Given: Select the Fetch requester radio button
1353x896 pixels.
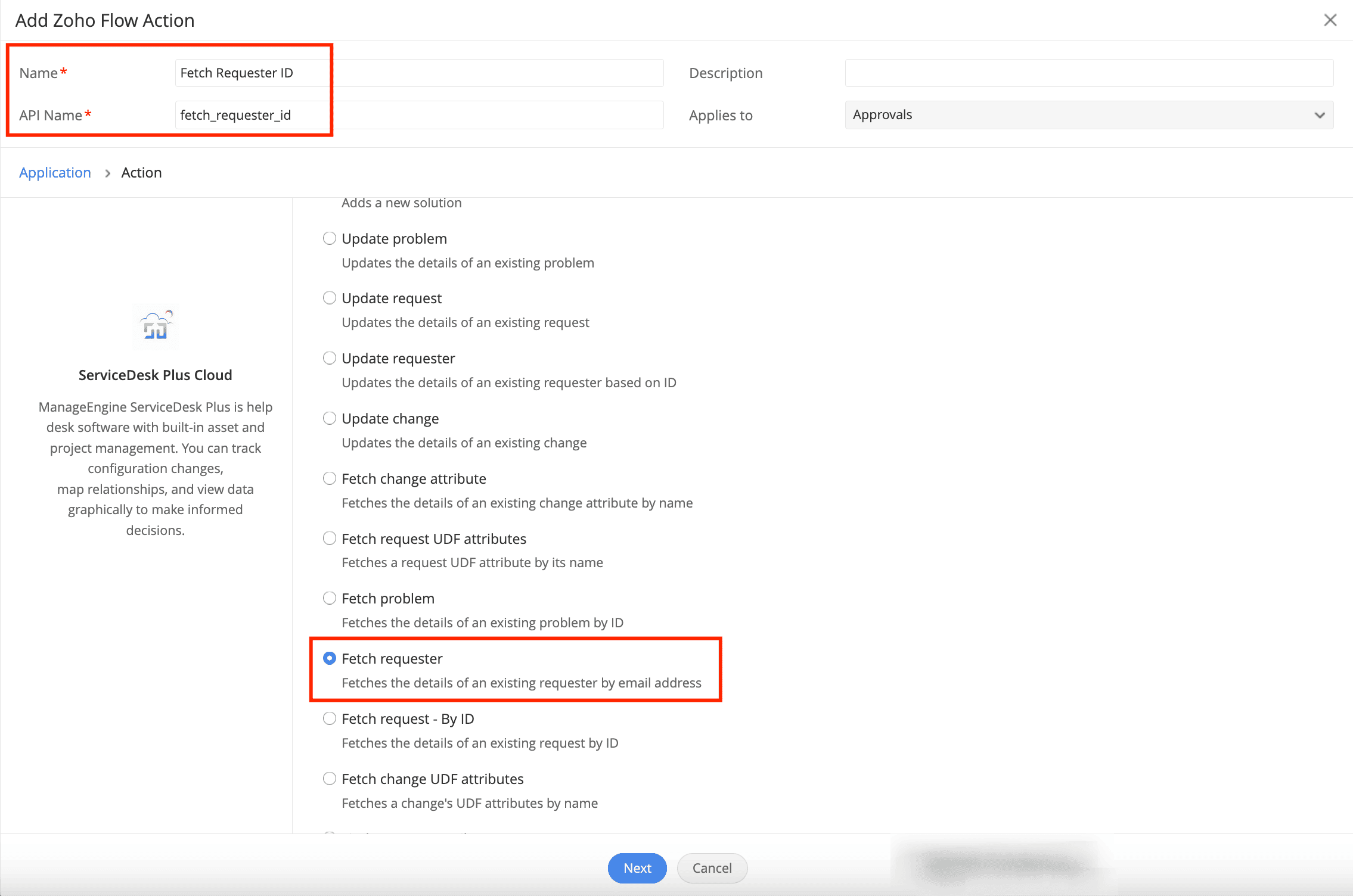Looking at the screenshot, I should point(330,658).
